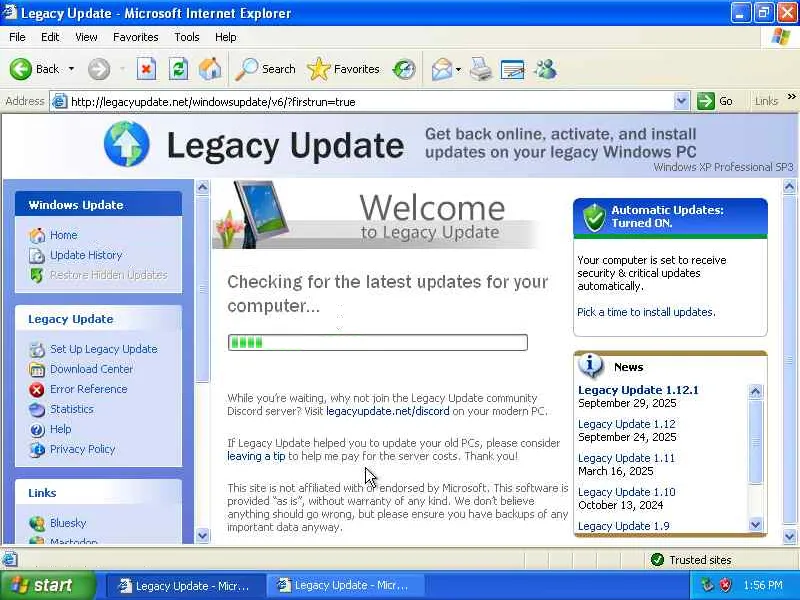This screenshot has width=800, height=600.
Task: Click the green Go arrow button
Action: [x=706, y=101]
